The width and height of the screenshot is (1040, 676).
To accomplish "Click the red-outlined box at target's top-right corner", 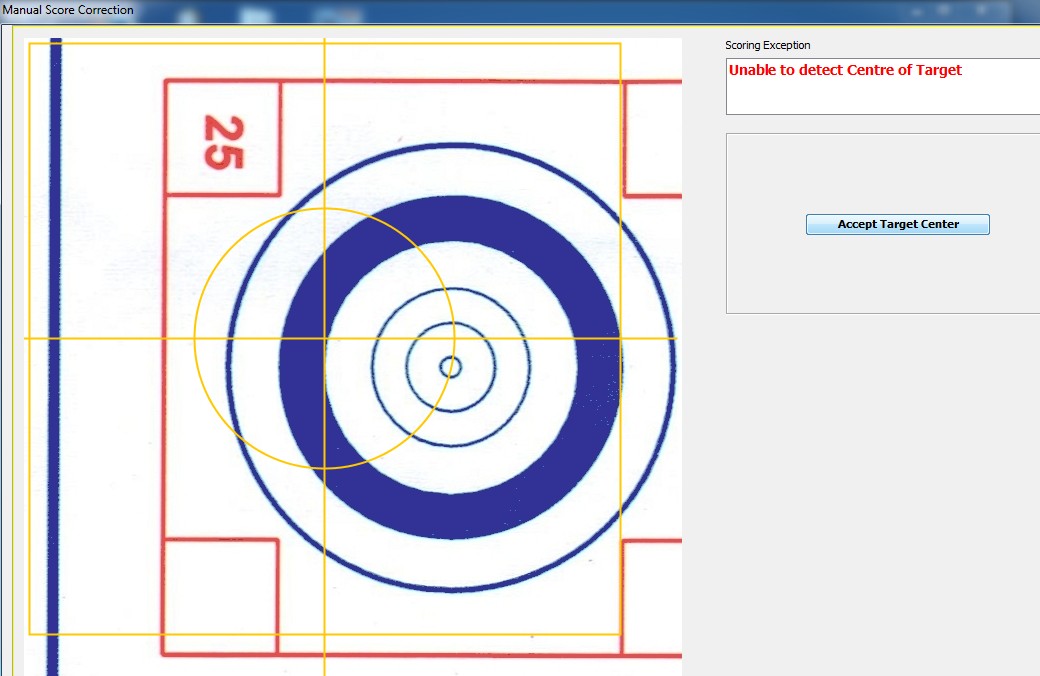I will [x=652, y=139].
